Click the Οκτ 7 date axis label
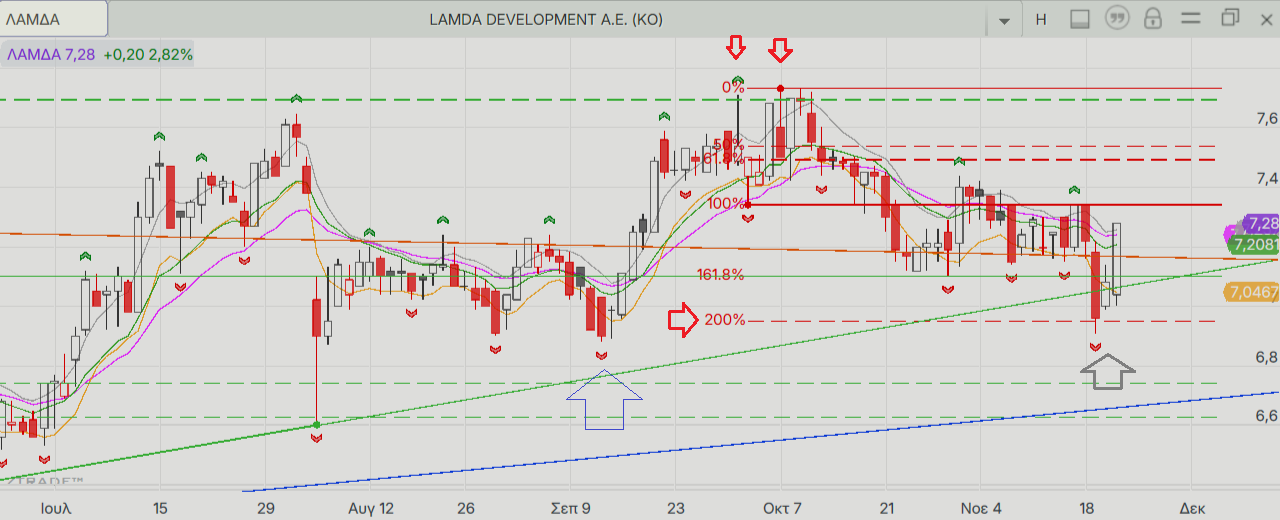This screenshot has height=520, width=1280. click(782, 508)
